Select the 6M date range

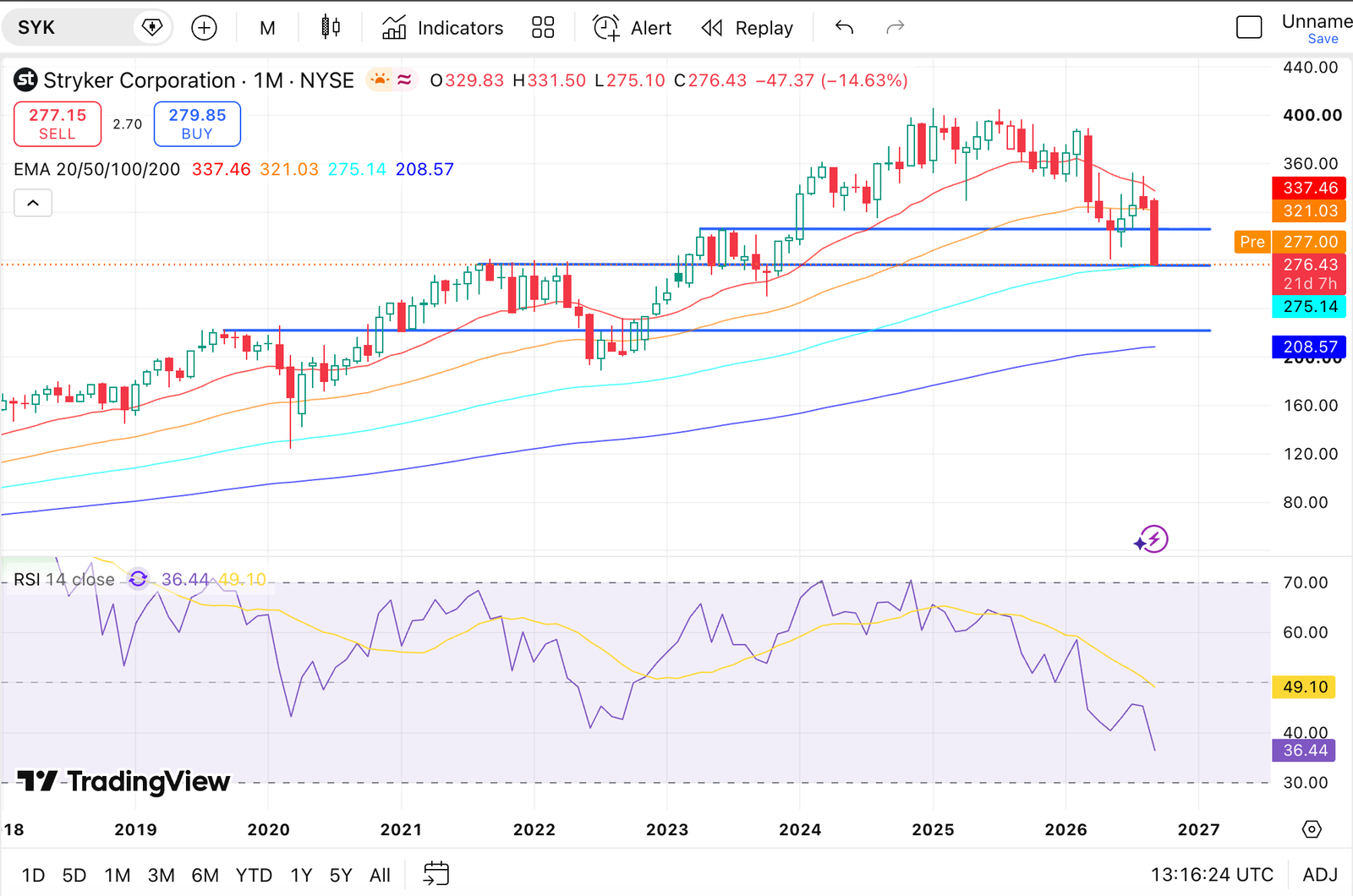click(205, 875)
